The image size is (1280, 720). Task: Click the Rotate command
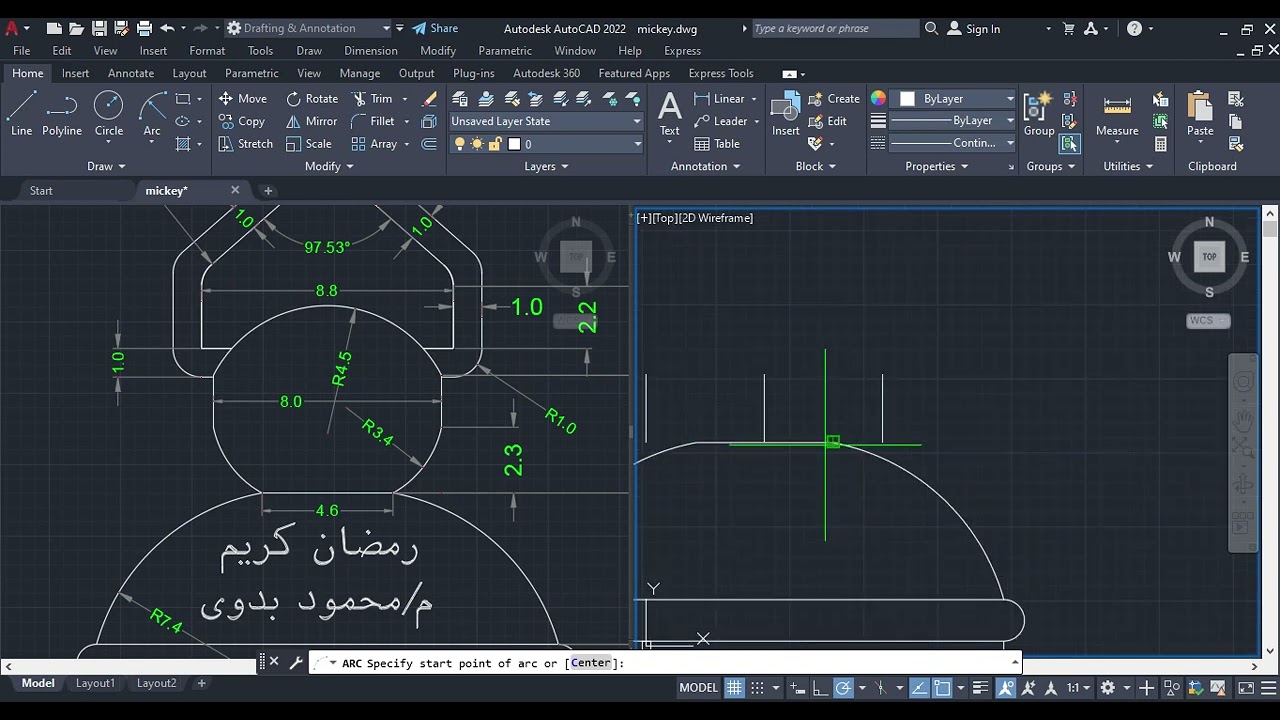tap(312, 98)
